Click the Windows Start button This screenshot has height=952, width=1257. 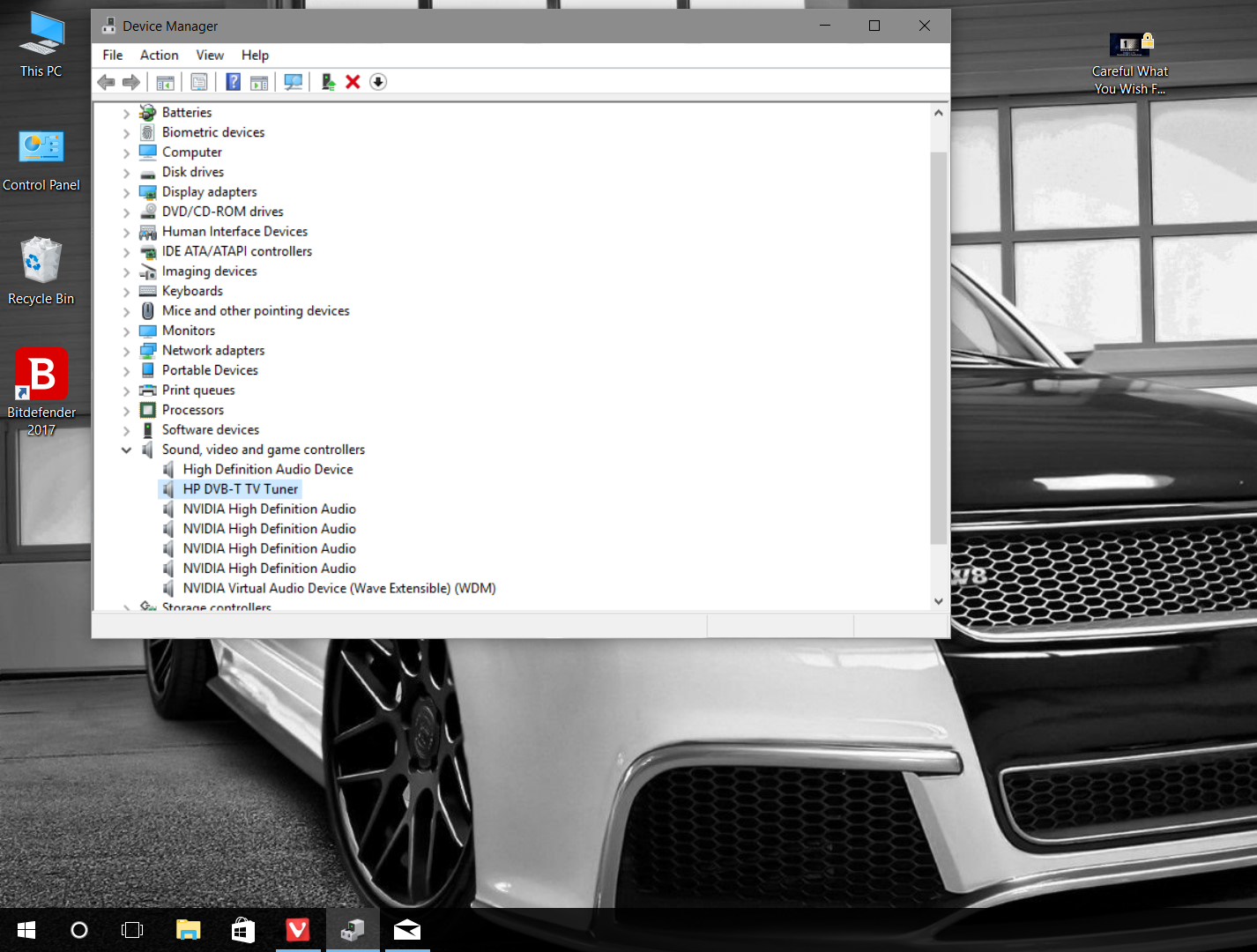[26, 930]
